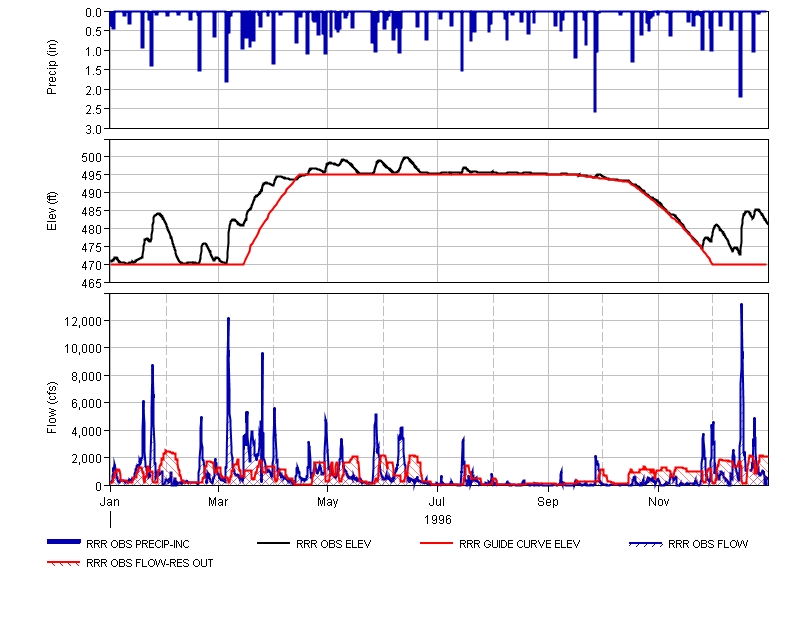800x627 pixels.
Task: Click the 500 tick label on elevation axis
Action: pos(92,157)
